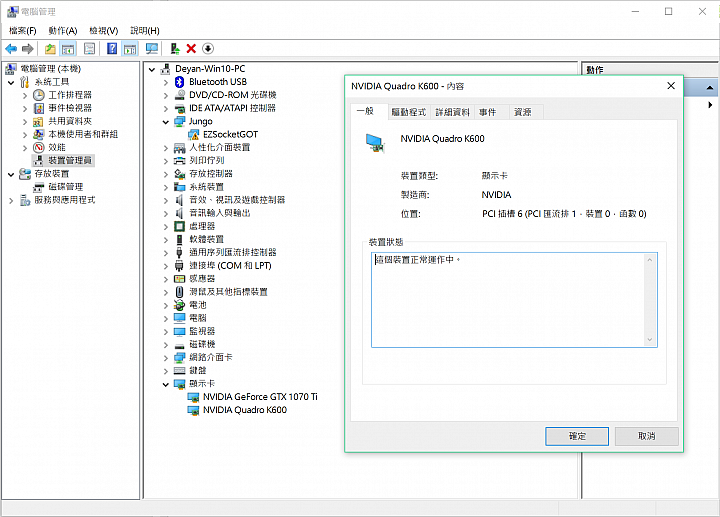Switch to the 詳細資料 tab
The image size is (720, 517).
[453, 112]
